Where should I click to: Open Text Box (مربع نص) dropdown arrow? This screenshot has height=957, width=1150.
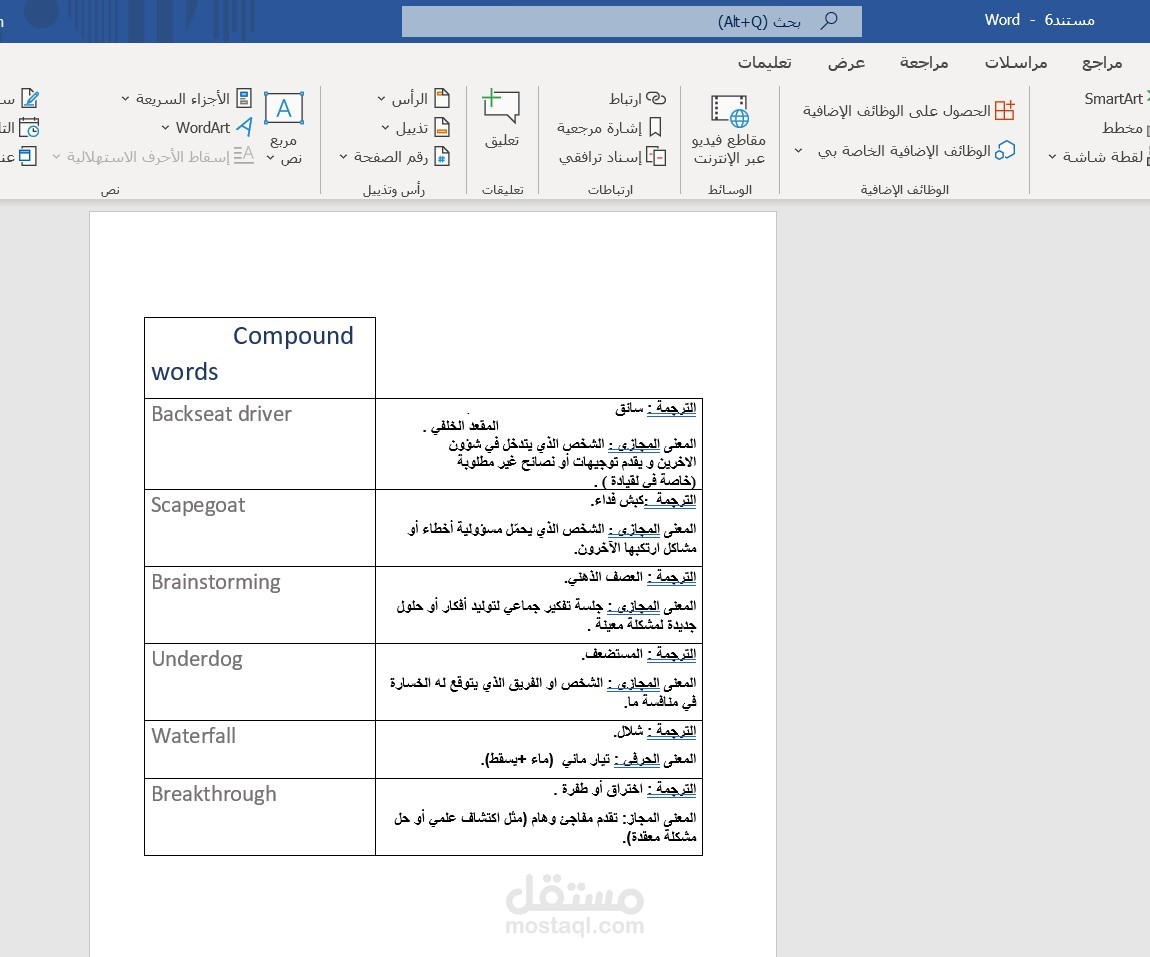(271, 158)
